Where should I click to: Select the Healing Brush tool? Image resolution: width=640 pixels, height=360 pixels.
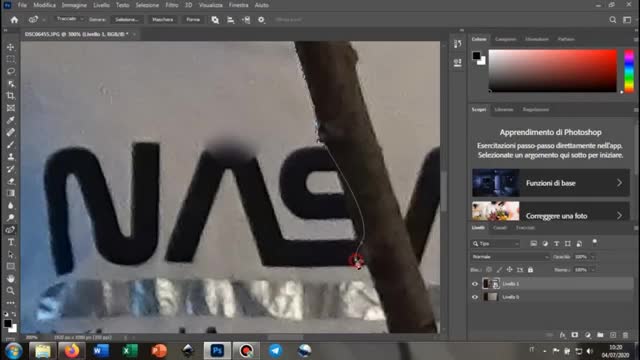pos(11,132)
